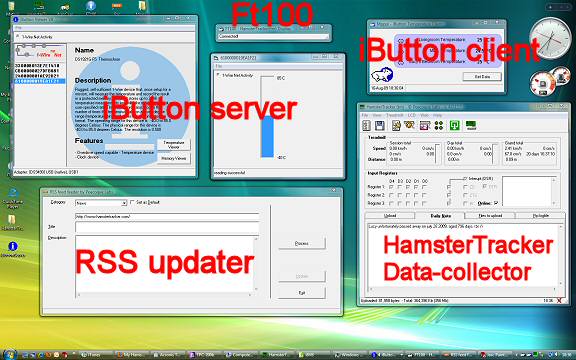The width and height of the screenshot is (576, 360).
Task: Toggle Register 3 D0 checkbox
Action: pos(424,203)
